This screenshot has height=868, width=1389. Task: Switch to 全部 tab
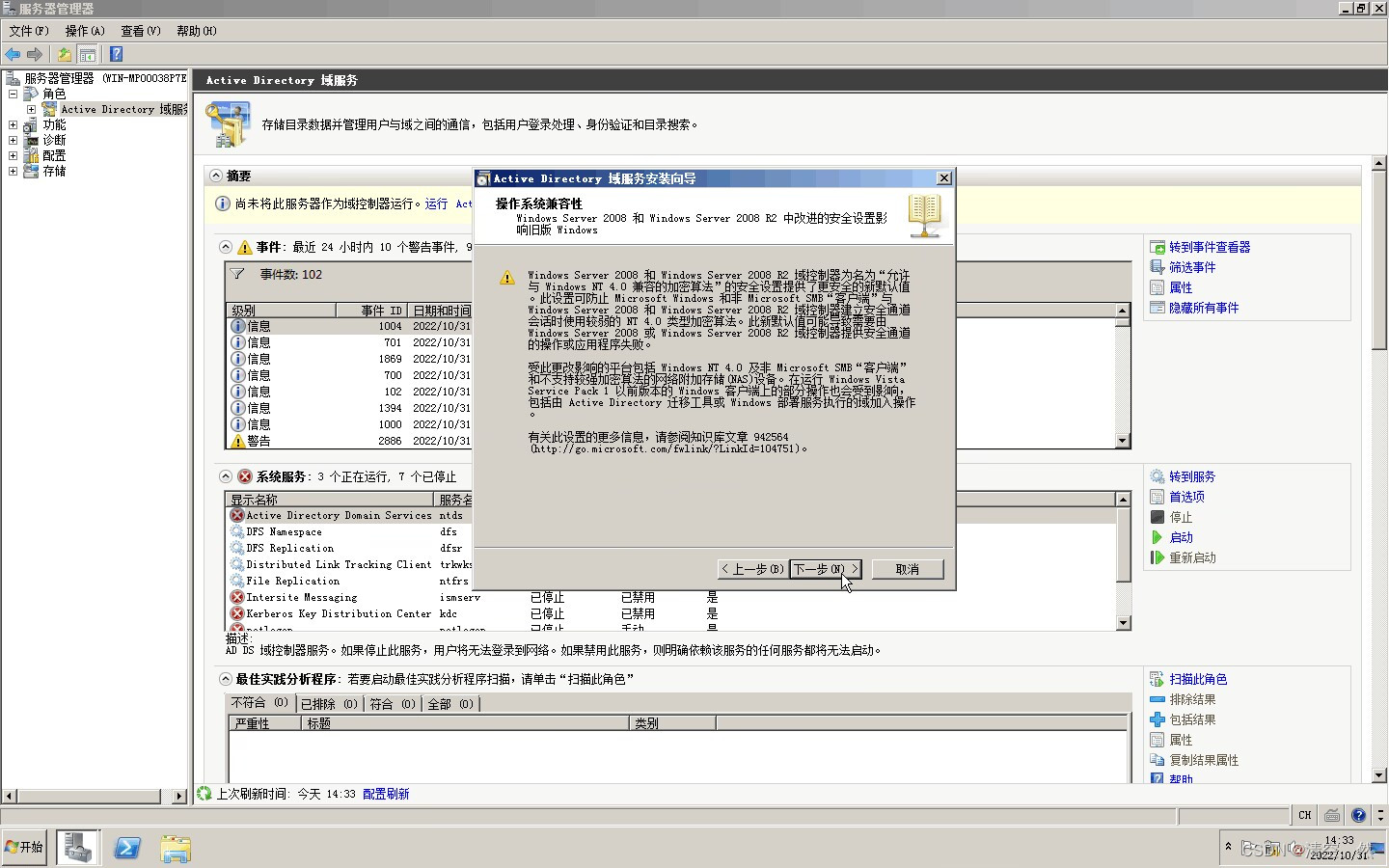point(450,704)
